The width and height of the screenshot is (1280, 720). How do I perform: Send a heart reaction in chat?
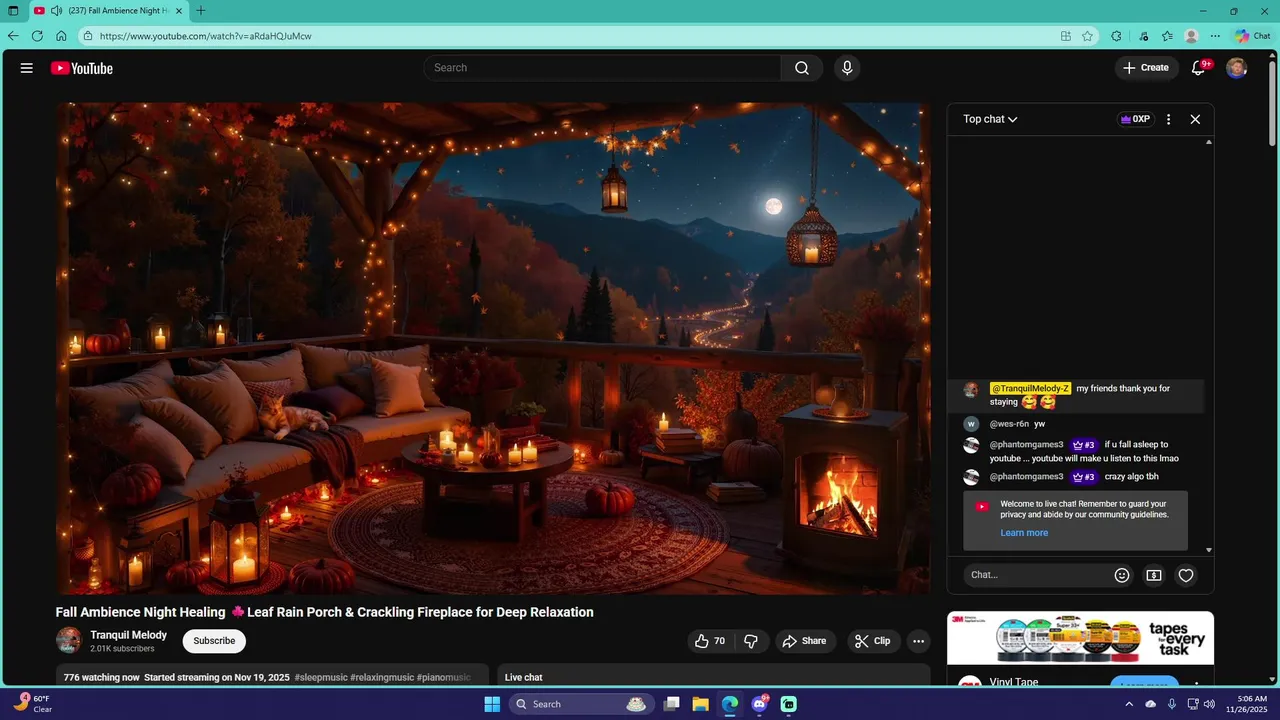coord(1186,575)
